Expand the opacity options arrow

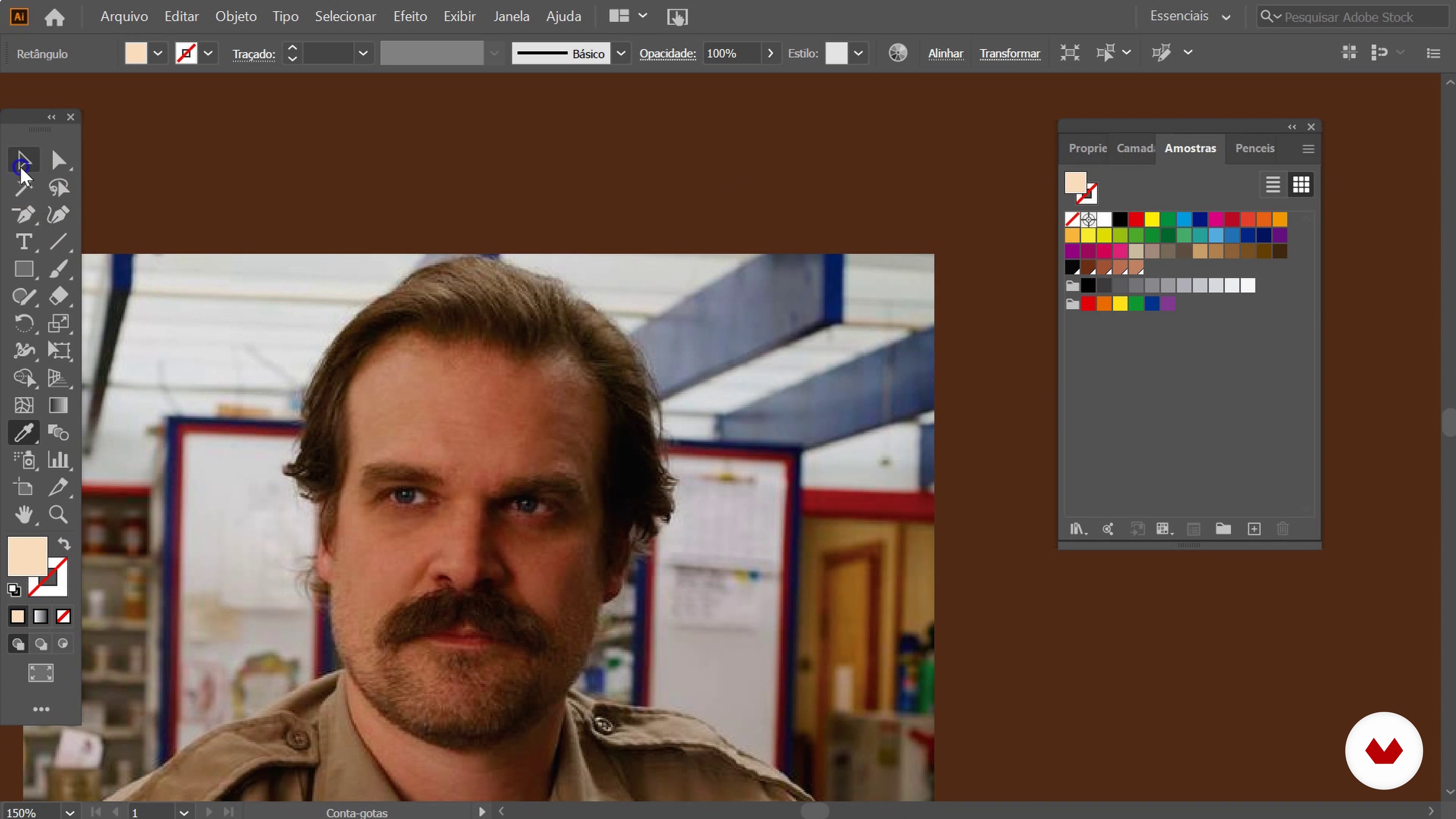point(770,53)
